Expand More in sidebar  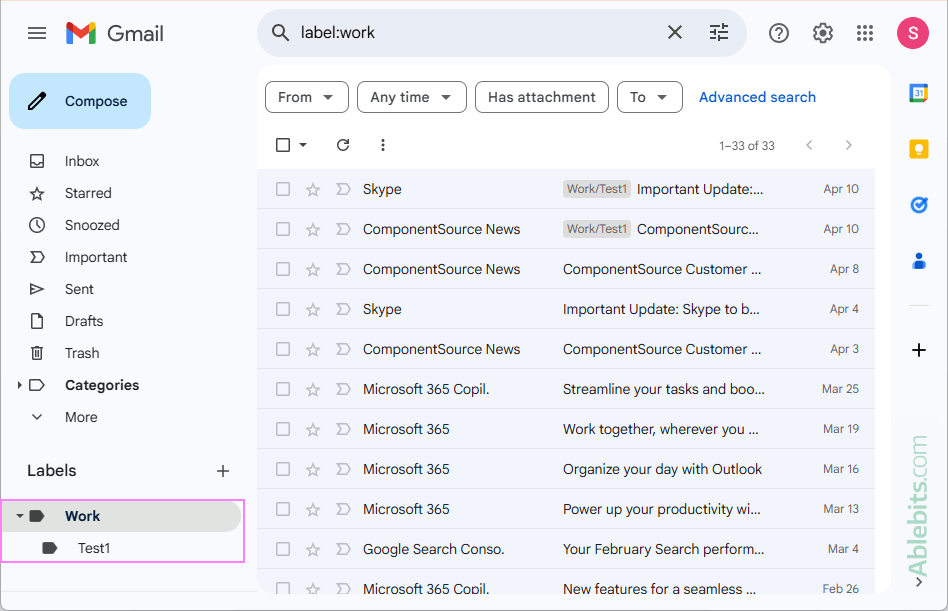click(x=81, y=417)
